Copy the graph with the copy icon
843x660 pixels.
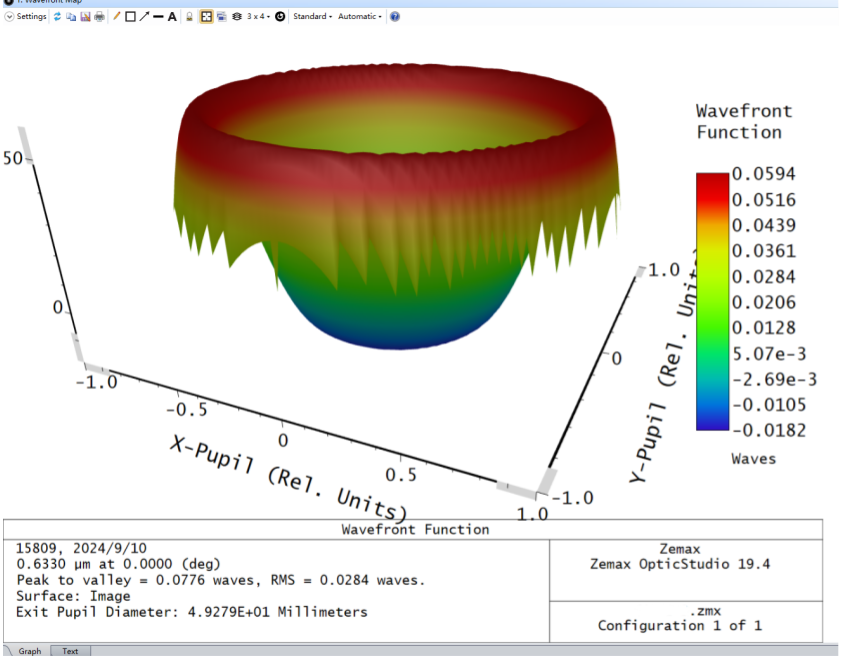click(x=71, y=17)
